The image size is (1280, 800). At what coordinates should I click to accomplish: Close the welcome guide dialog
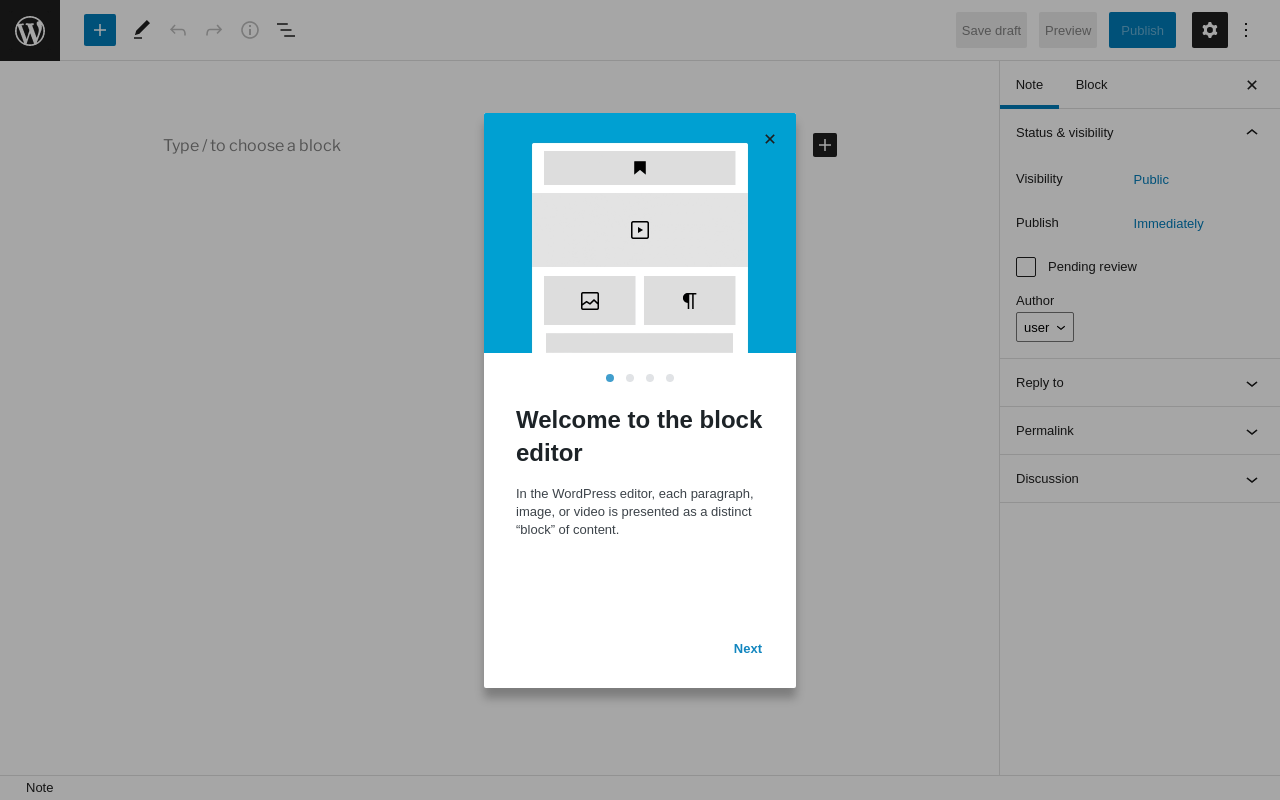(770, 139)
